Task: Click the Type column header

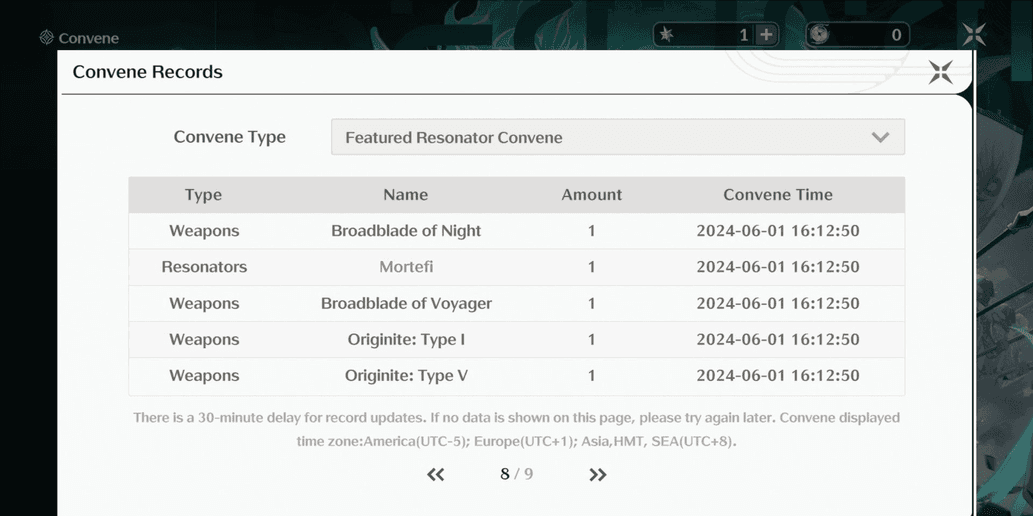Action: point(204,194)
